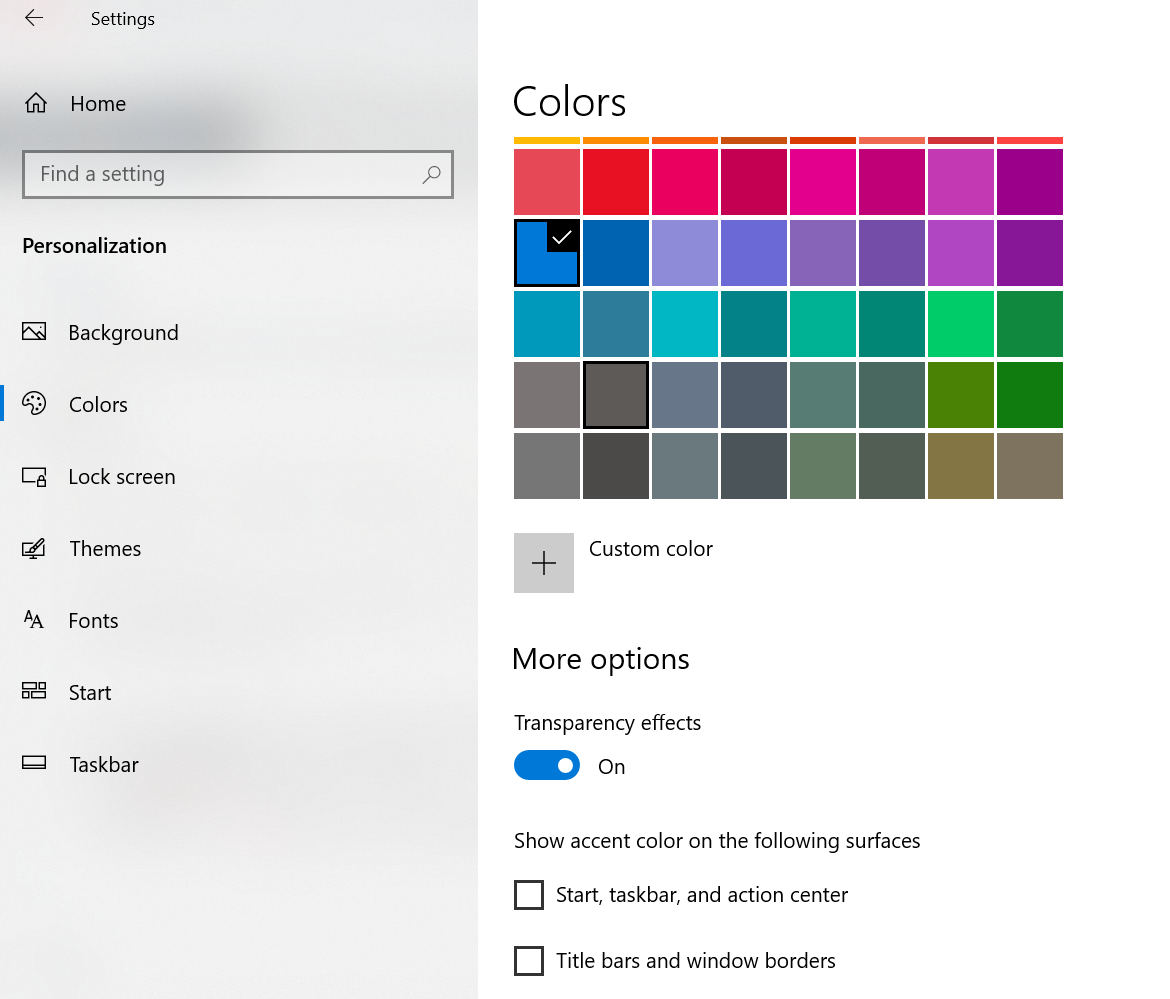Click the magnifier icon in search box
1170x999 pixels.
pos(431,175)
